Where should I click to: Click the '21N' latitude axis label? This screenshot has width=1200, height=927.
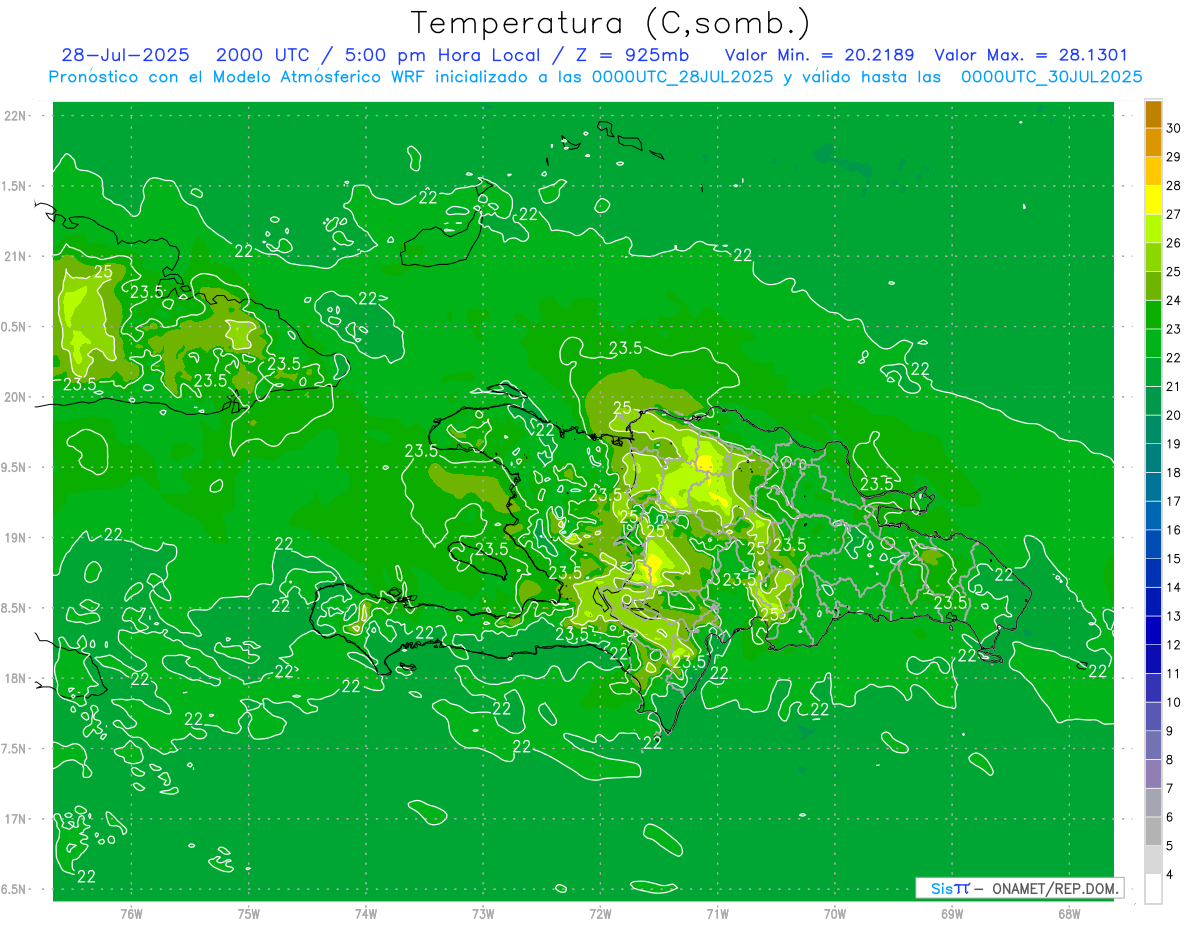click(x=15, y=256)
